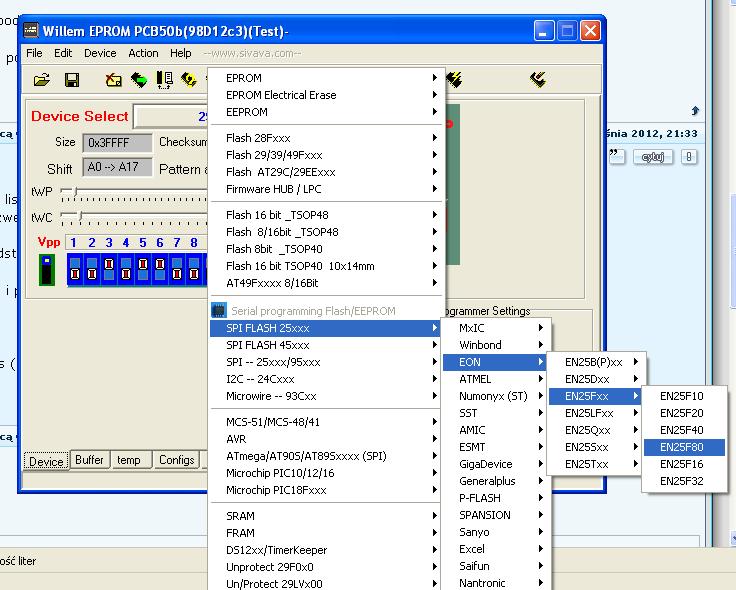Screen dimensions: 736x590
Task: Click the chip with ruler toolbar icon
Action: pos(164,80)
